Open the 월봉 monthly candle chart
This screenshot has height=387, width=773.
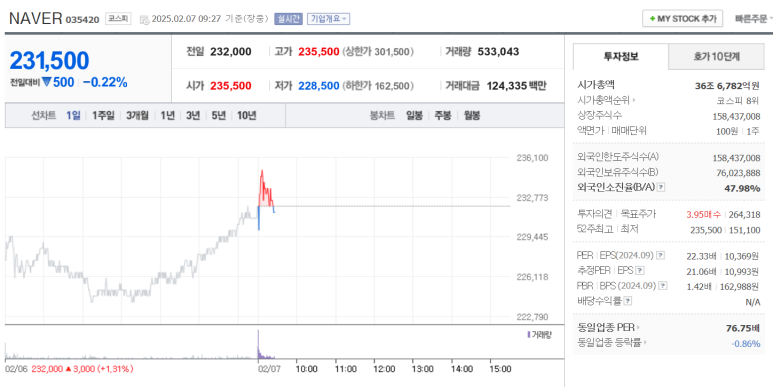pyautogui.click(x=472, y=116)
